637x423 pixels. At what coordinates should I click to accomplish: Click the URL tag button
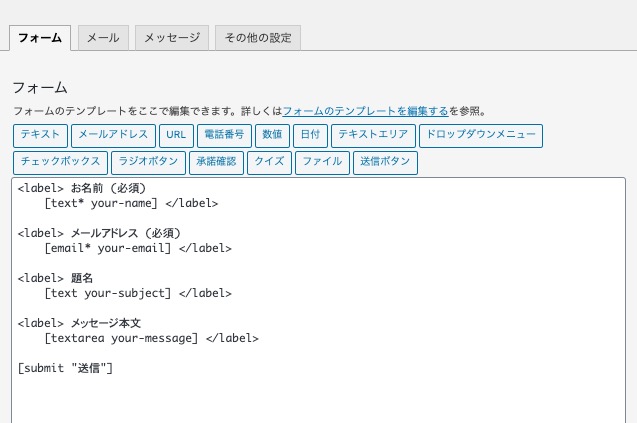coord(176,136)
